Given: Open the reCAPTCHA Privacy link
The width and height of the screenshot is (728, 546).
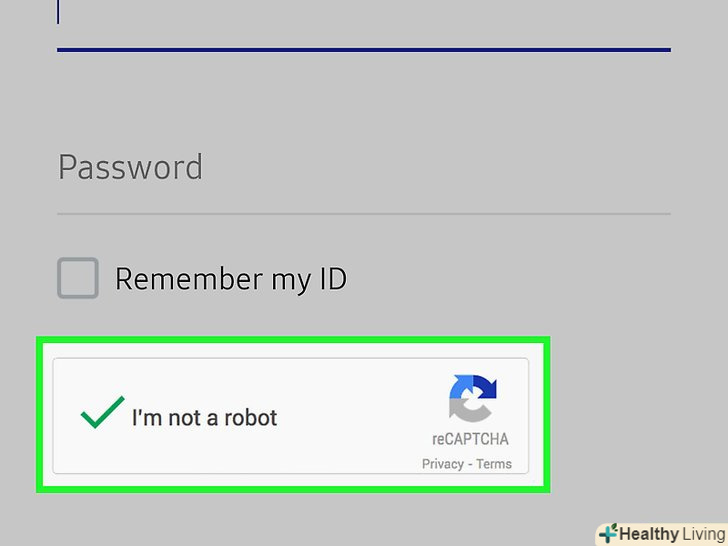Looking at the screenshot, I should pyautogui.click(x=442, y=464).
